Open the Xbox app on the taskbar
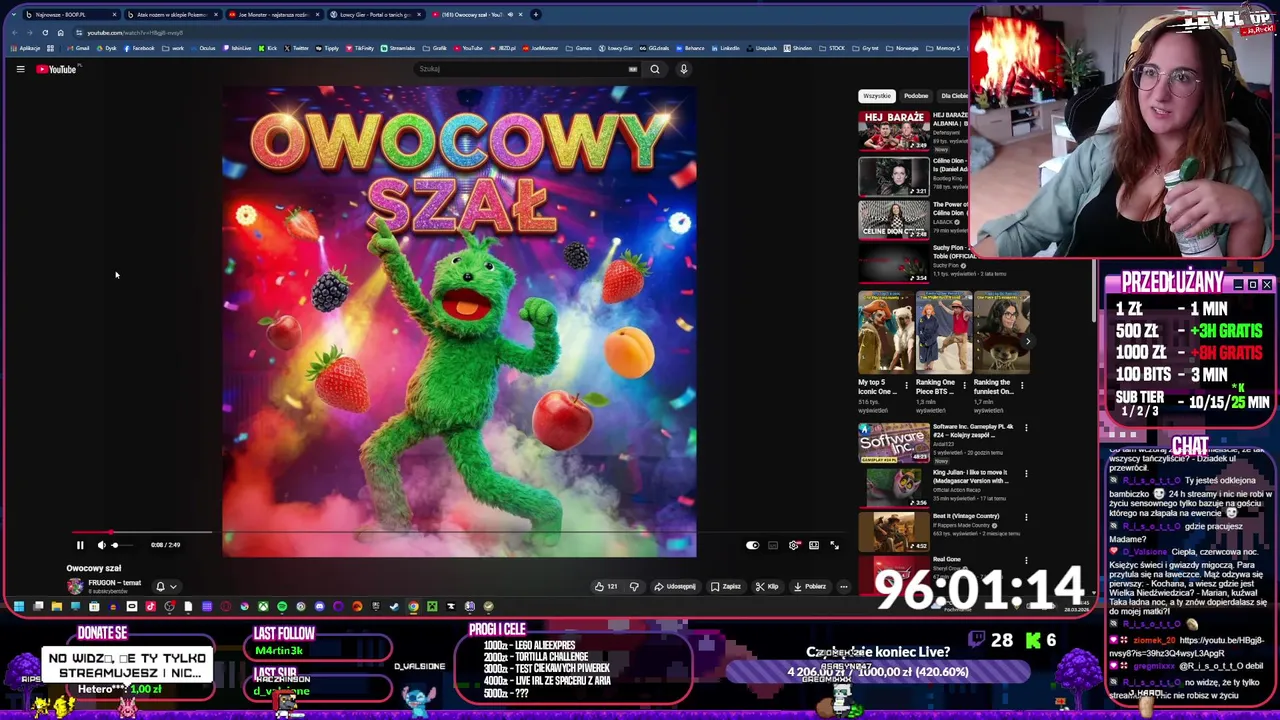Image resolution: width=1280 pixels, height=720 pixels. (x=263, y=606)
